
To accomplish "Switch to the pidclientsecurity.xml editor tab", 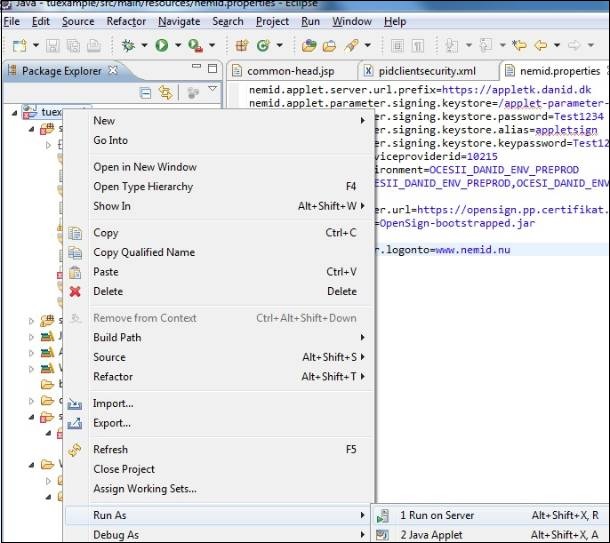I will coord(427,71).
